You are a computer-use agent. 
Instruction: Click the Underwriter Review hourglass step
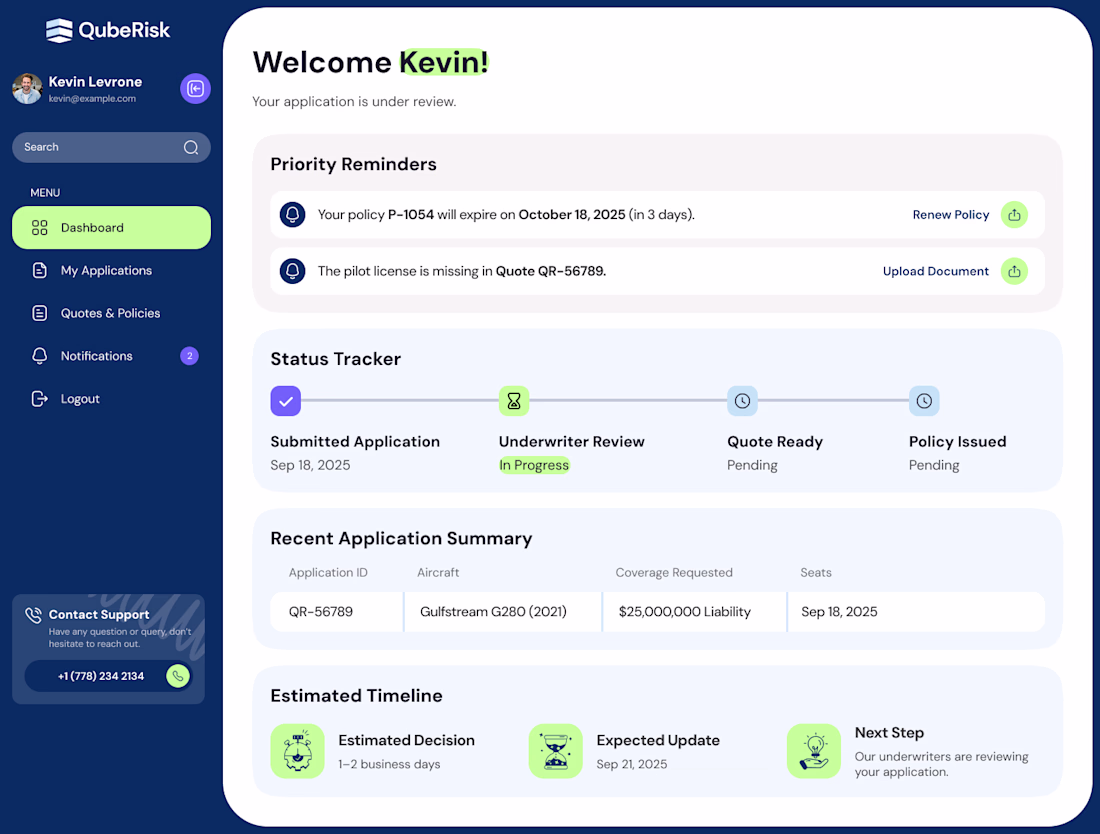click(514, 401)
